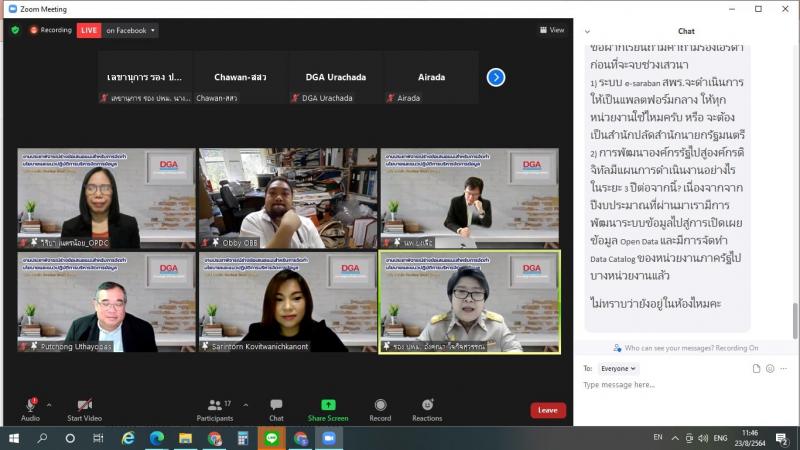Open LINE app from taskbar
The width and height of the screenshot is (800, 450).
(271, 438)
